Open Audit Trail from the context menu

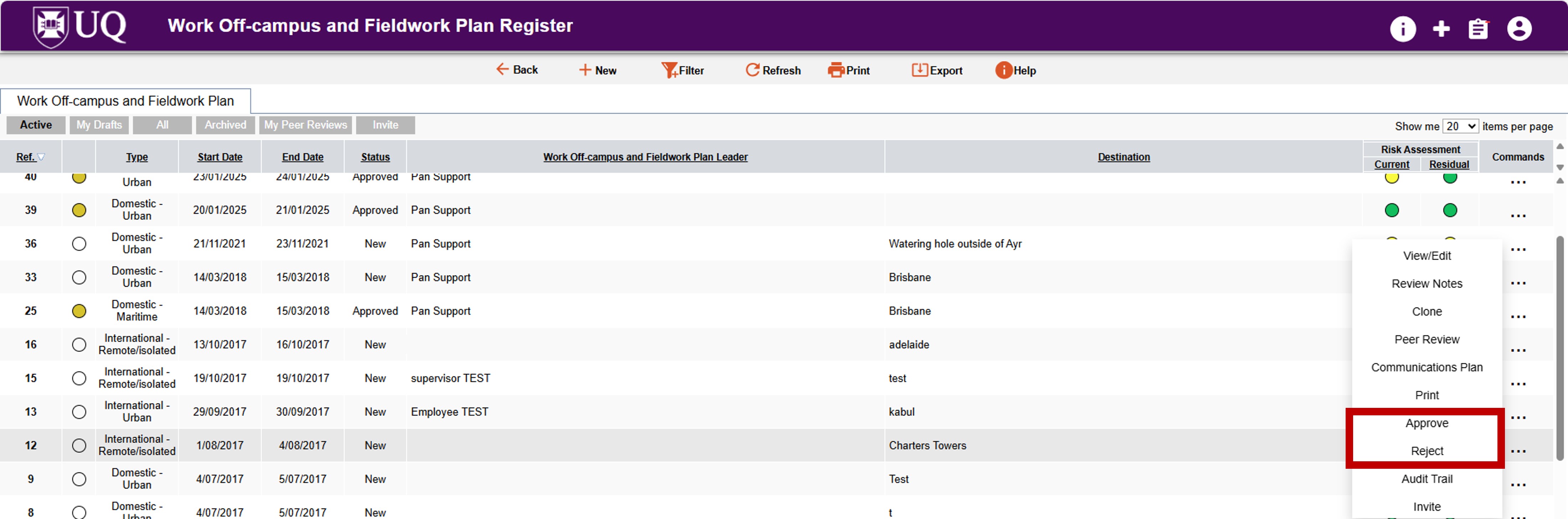tap(1427, 479)
